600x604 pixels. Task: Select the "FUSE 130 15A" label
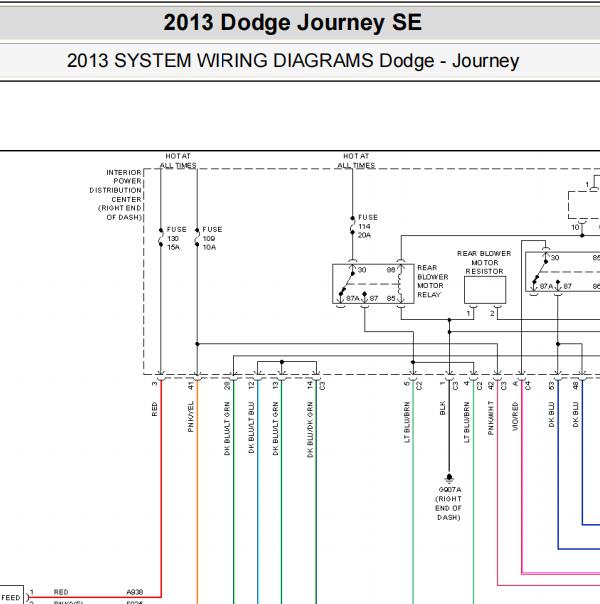pyautogui.click(x=177, y=238)
